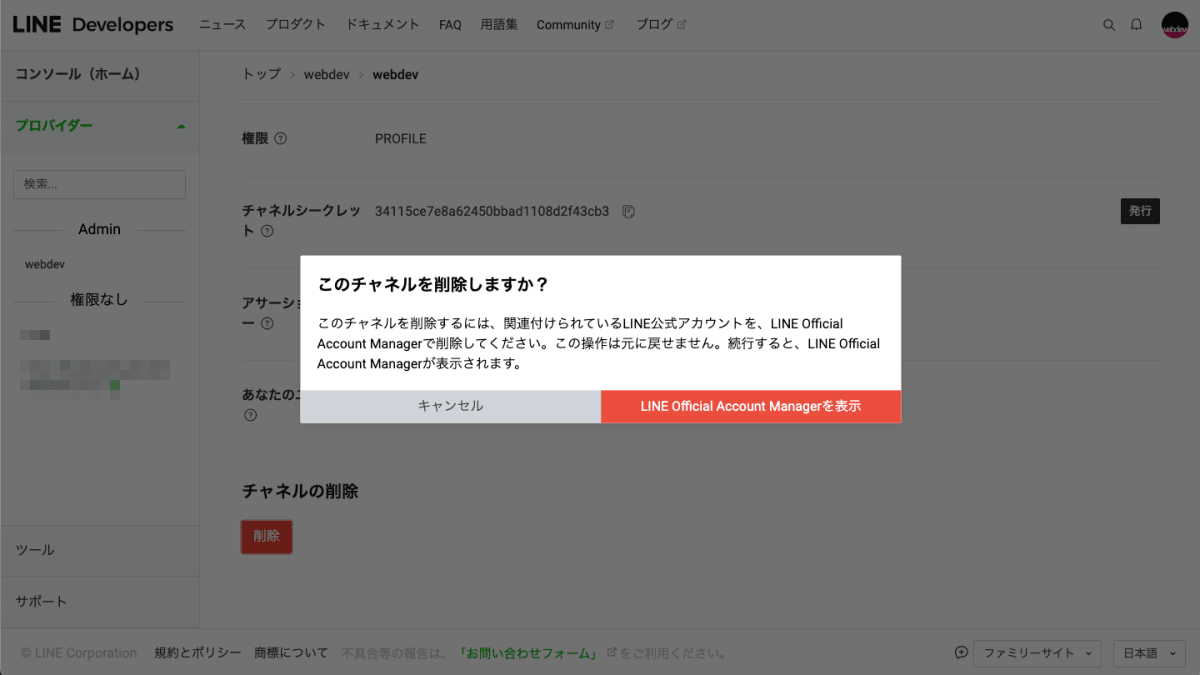
Task: Open the ブログ external link
Action: [661, 25]
